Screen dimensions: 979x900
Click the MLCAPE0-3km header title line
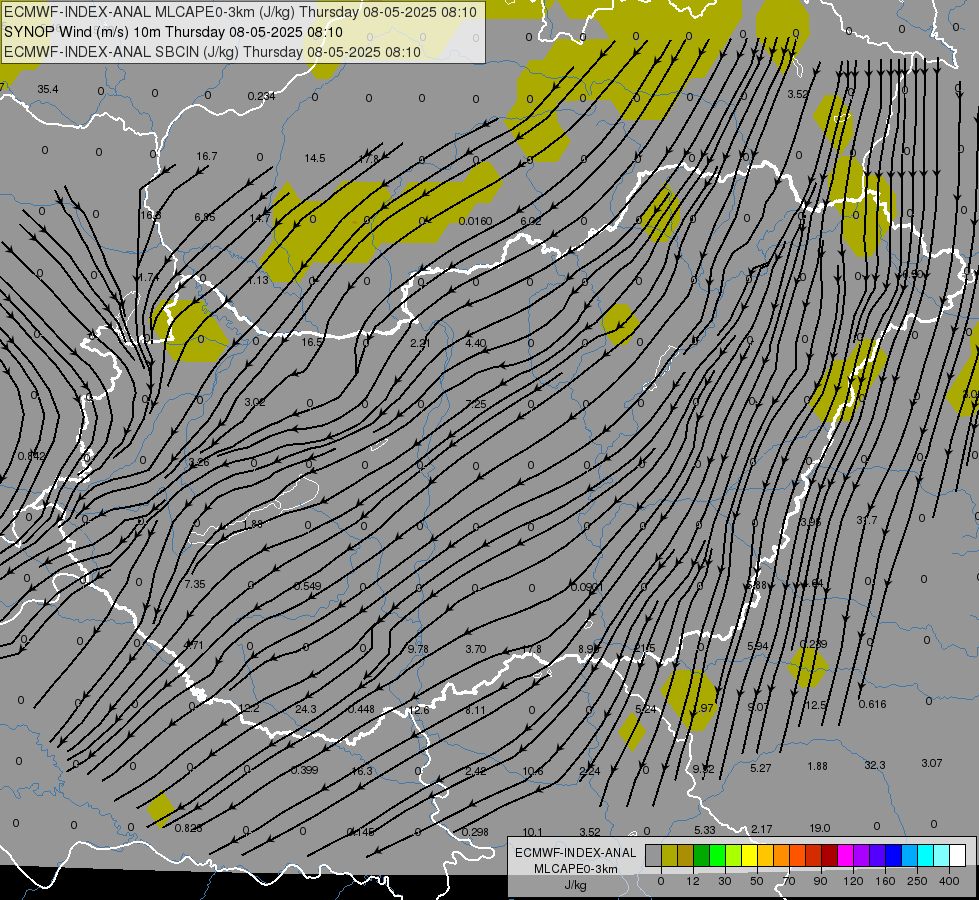coord(240,12)
